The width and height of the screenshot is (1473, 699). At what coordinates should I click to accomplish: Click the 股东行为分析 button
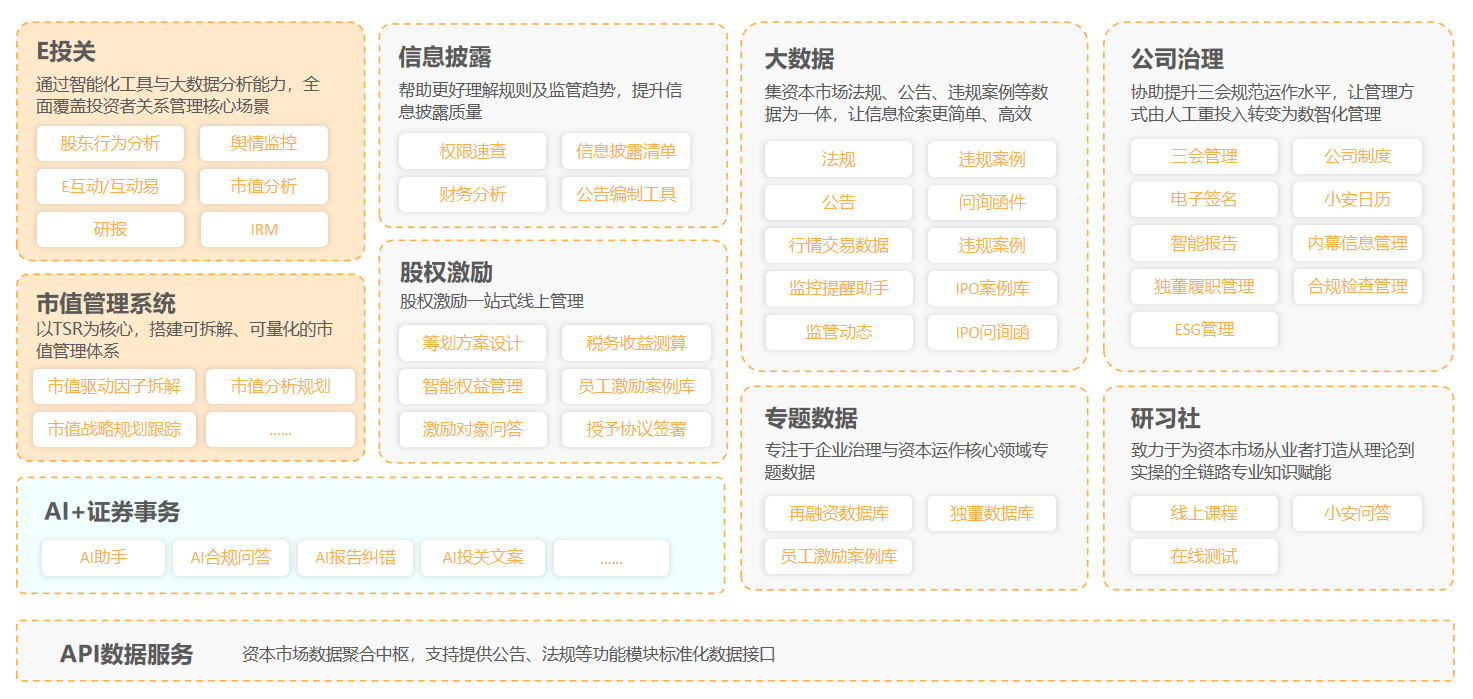click(110, 143)
